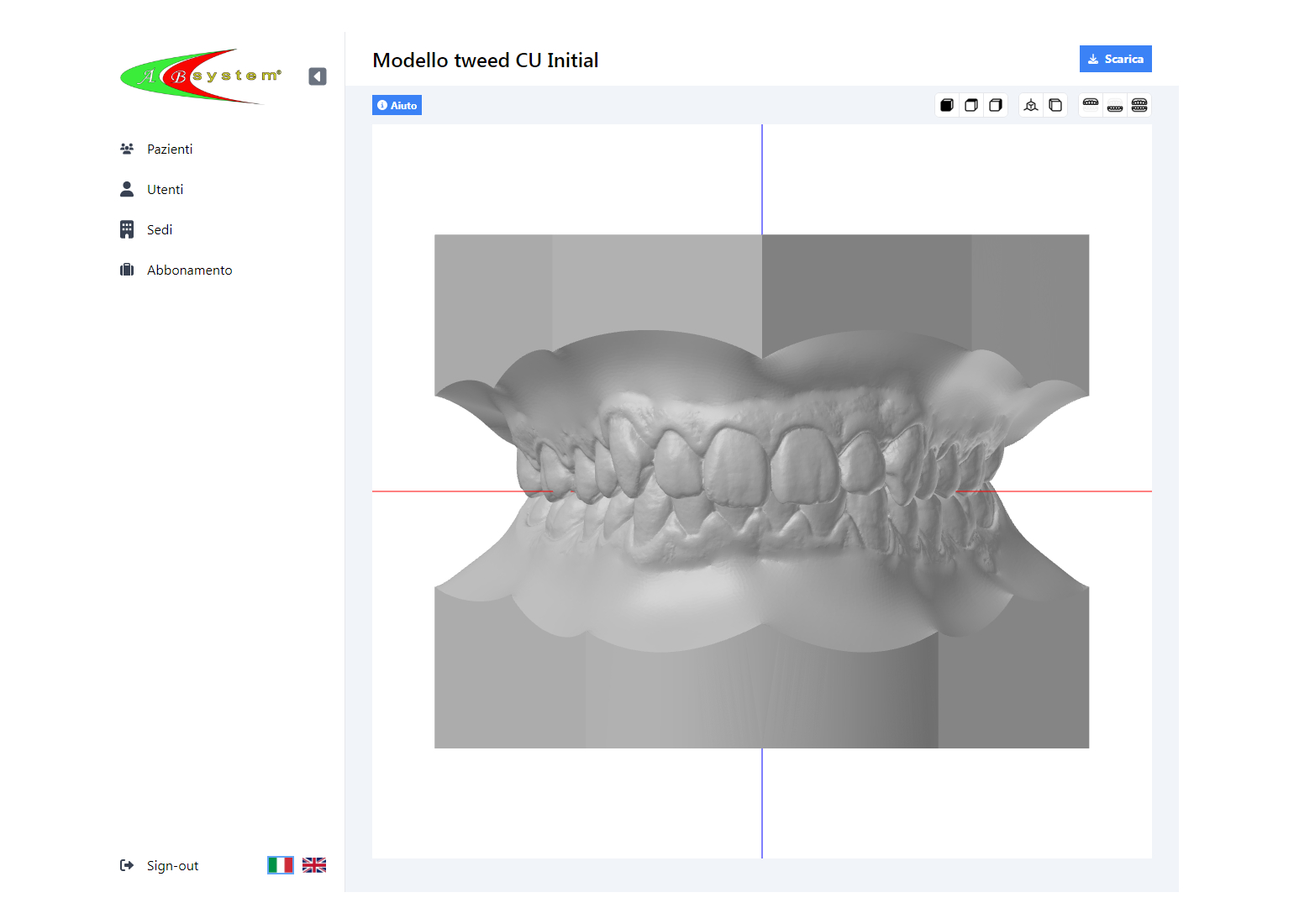This screenshot has width=1294, height=924.
Task: Show only the lower dental arch
Action: 1115,105
